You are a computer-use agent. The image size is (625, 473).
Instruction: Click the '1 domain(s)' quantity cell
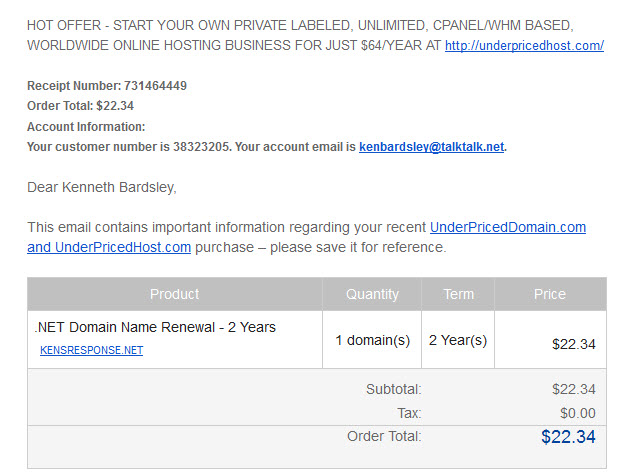(x=372, y=340)
